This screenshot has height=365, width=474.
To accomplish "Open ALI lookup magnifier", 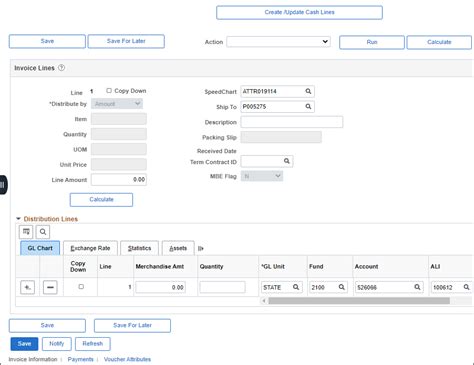I will (467, 287).
